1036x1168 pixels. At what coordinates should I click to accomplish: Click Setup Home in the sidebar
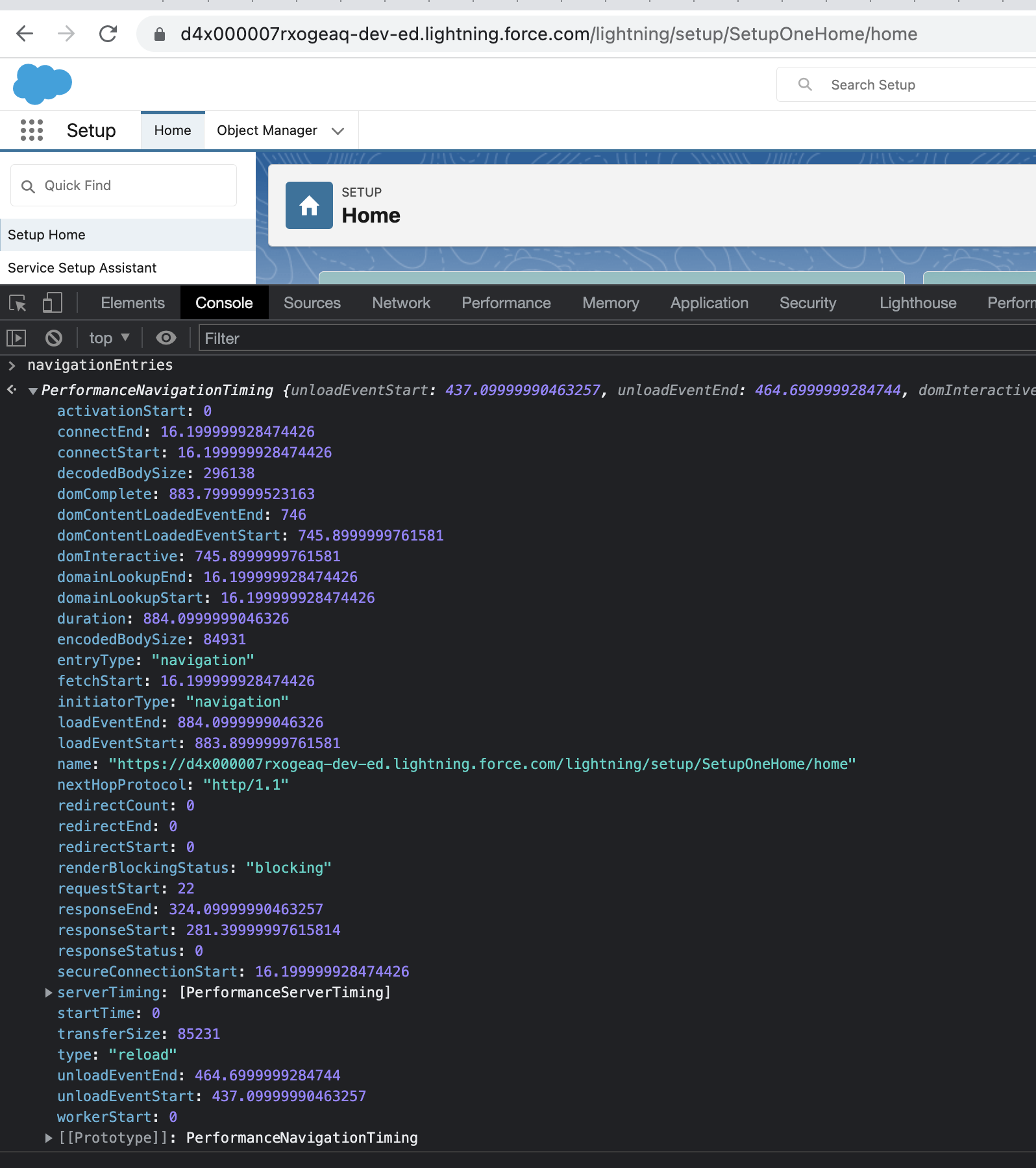pyautogui.click(x=128, y=235)
